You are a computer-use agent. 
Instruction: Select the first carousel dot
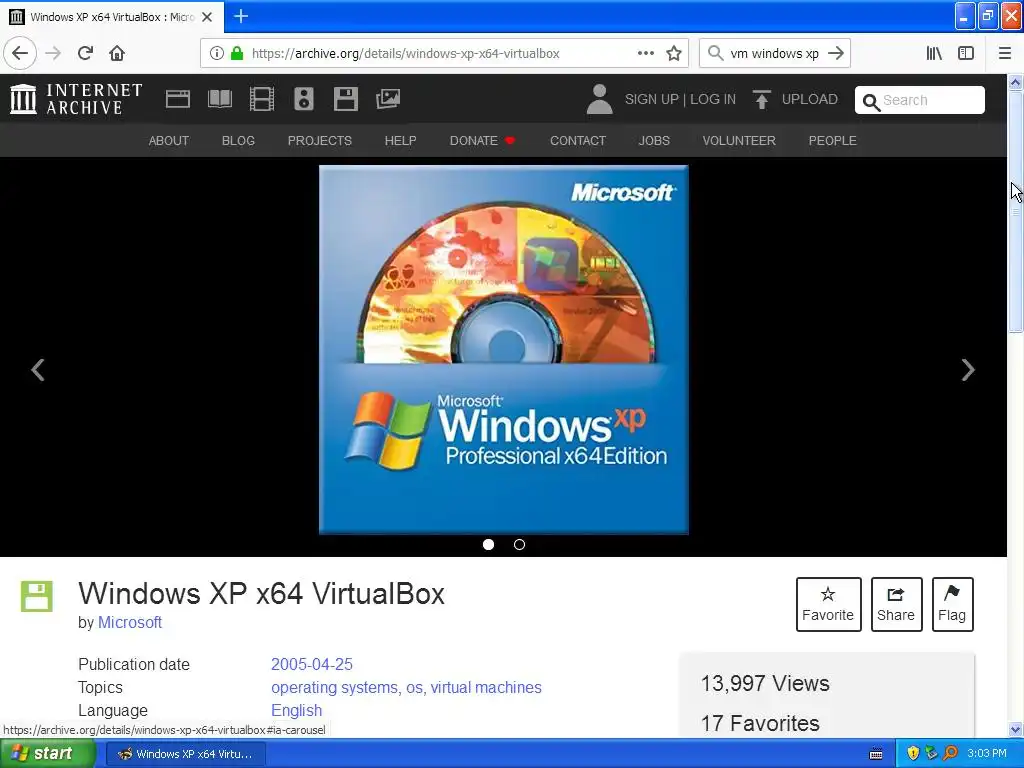click(488, 544)
